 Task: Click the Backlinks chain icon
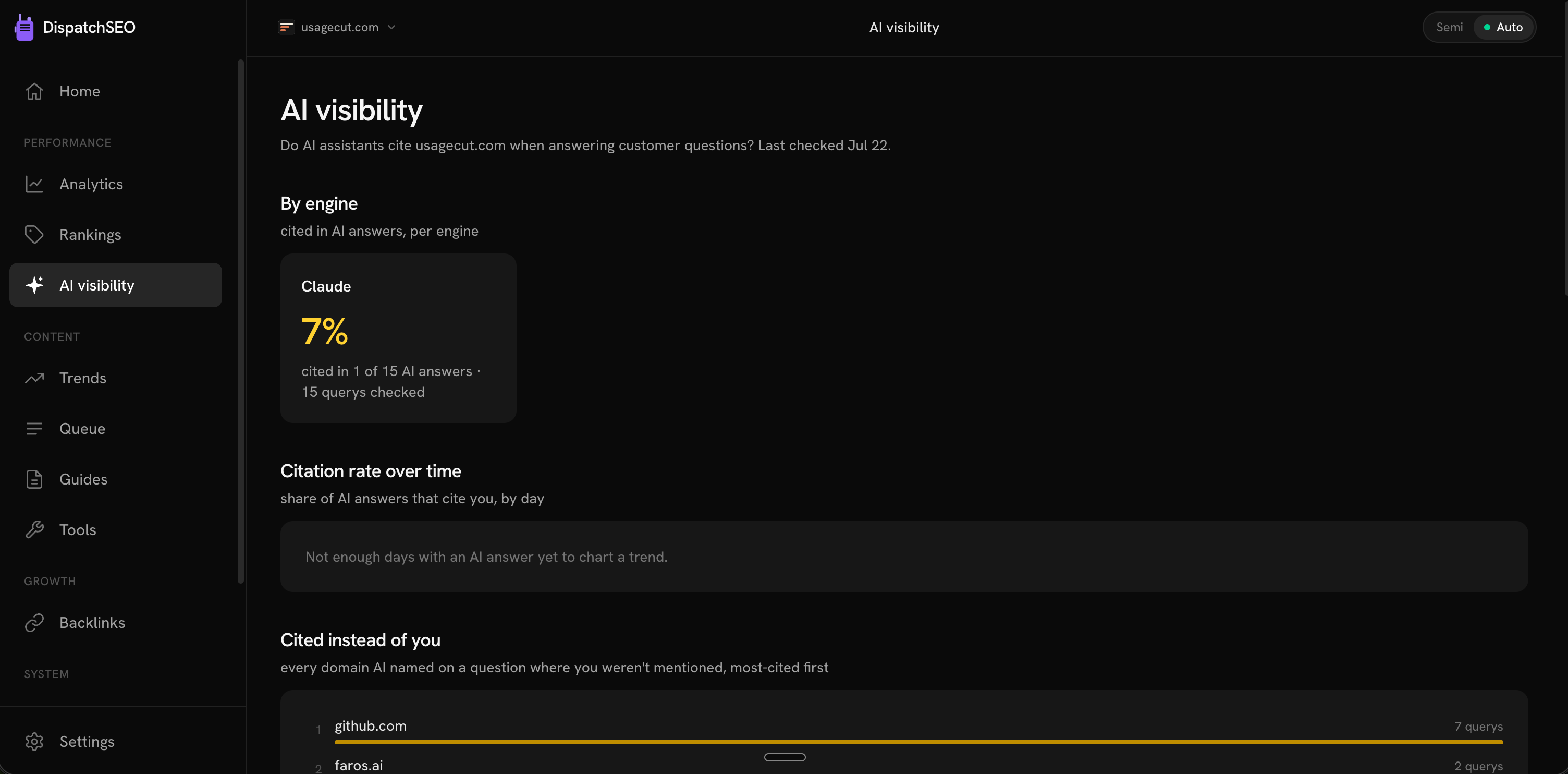34,622
